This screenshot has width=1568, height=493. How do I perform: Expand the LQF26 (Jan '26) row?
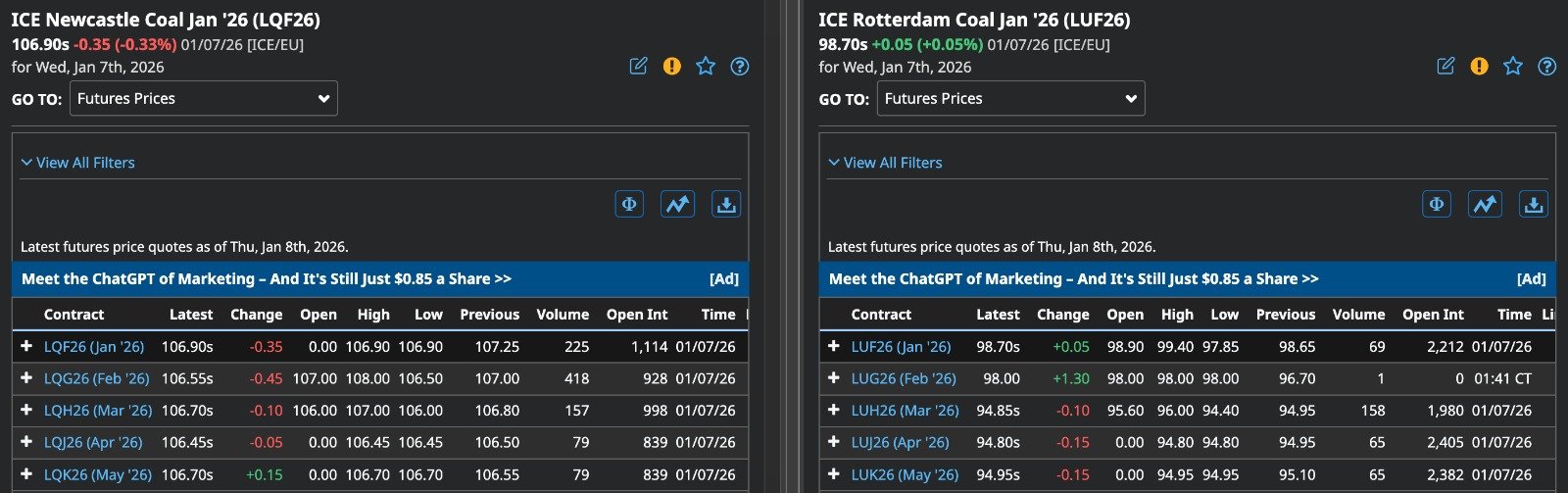pyautogui.click(x=26, y=346)
